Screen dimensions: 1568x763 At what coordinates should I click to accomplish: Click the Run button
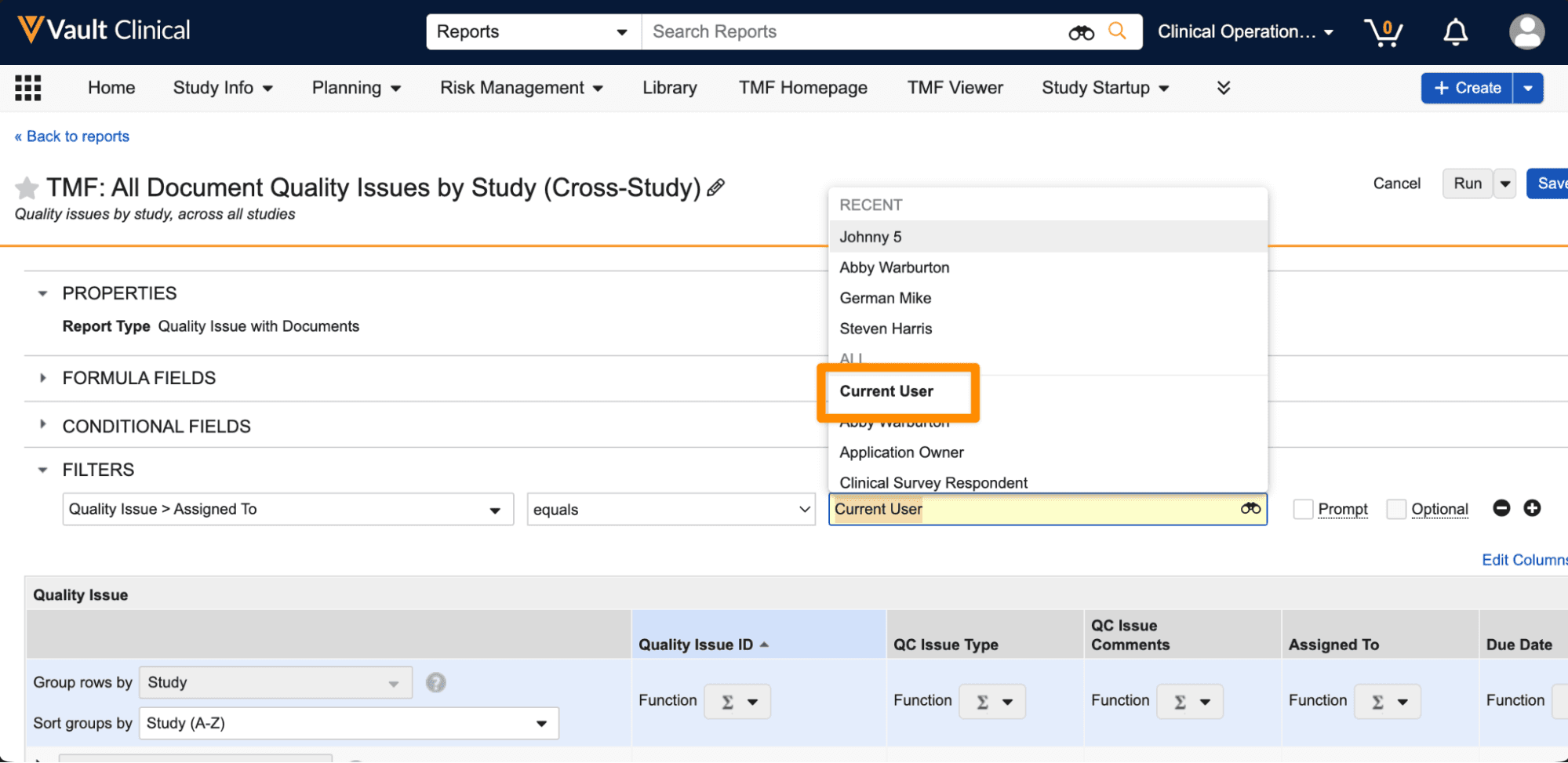[1468, 184]
